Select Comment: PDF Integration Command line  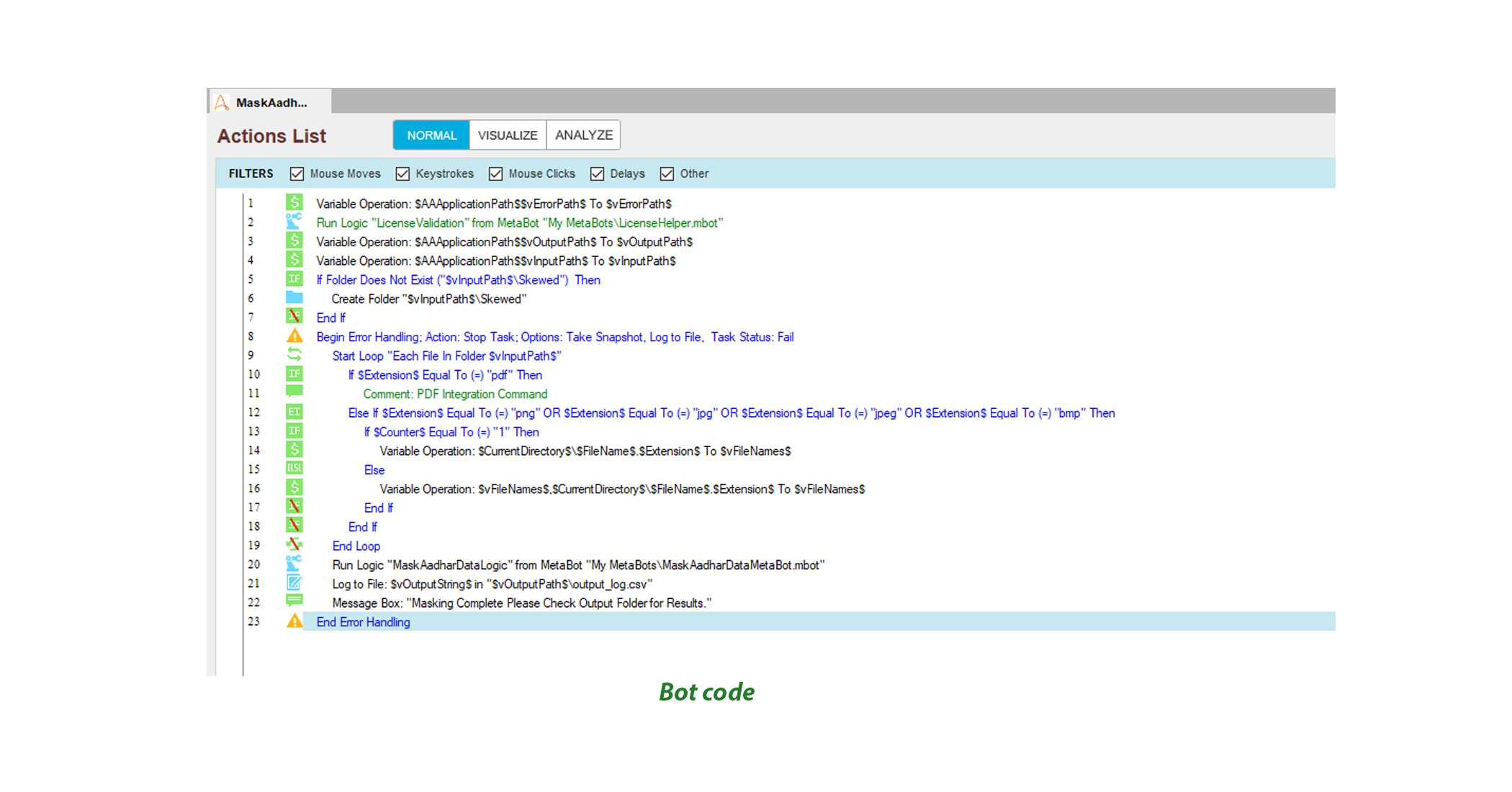[455, 394]
